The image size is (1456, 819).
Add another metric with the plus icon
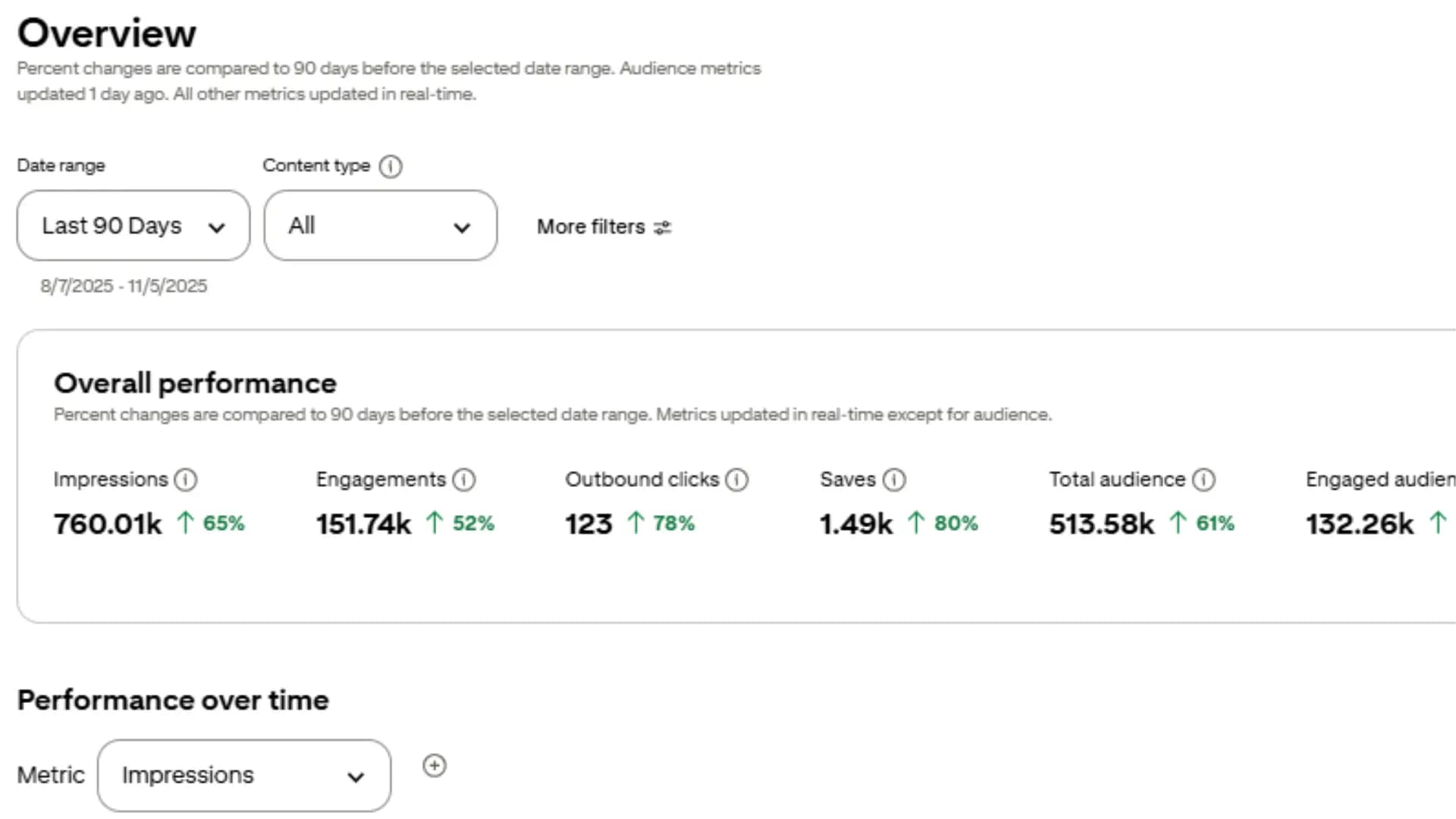[x=435, y=766]
